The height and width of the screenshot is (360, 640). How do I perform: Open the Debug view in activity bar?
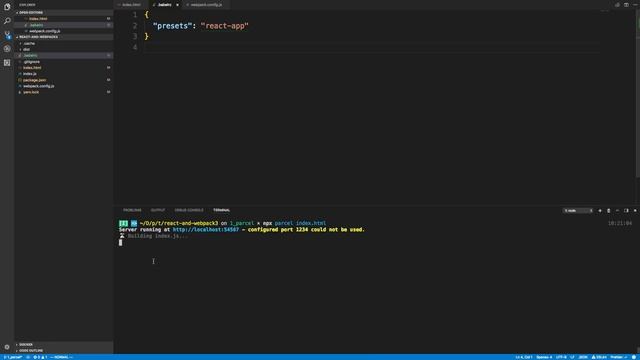click(x=7, y=49)
